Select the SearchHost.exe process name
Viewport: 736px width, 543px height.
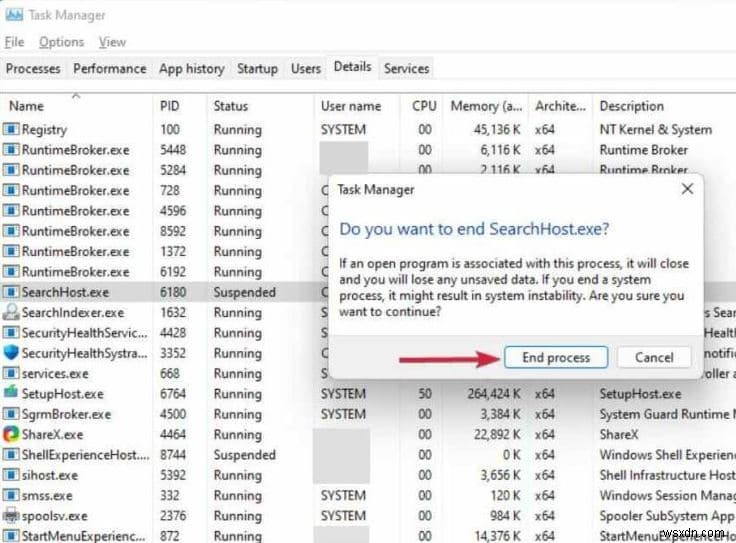pos(65,292)
